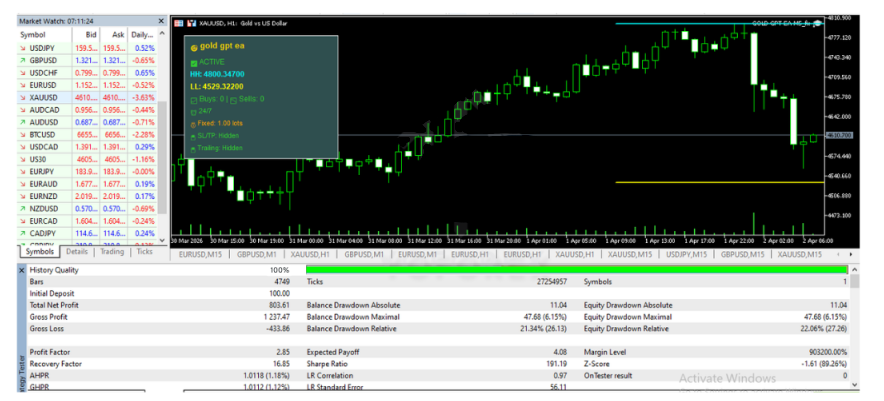This screenshot has height=401, width=884.
Task: Switch to the Trading tab
Action: pos(112,252)
